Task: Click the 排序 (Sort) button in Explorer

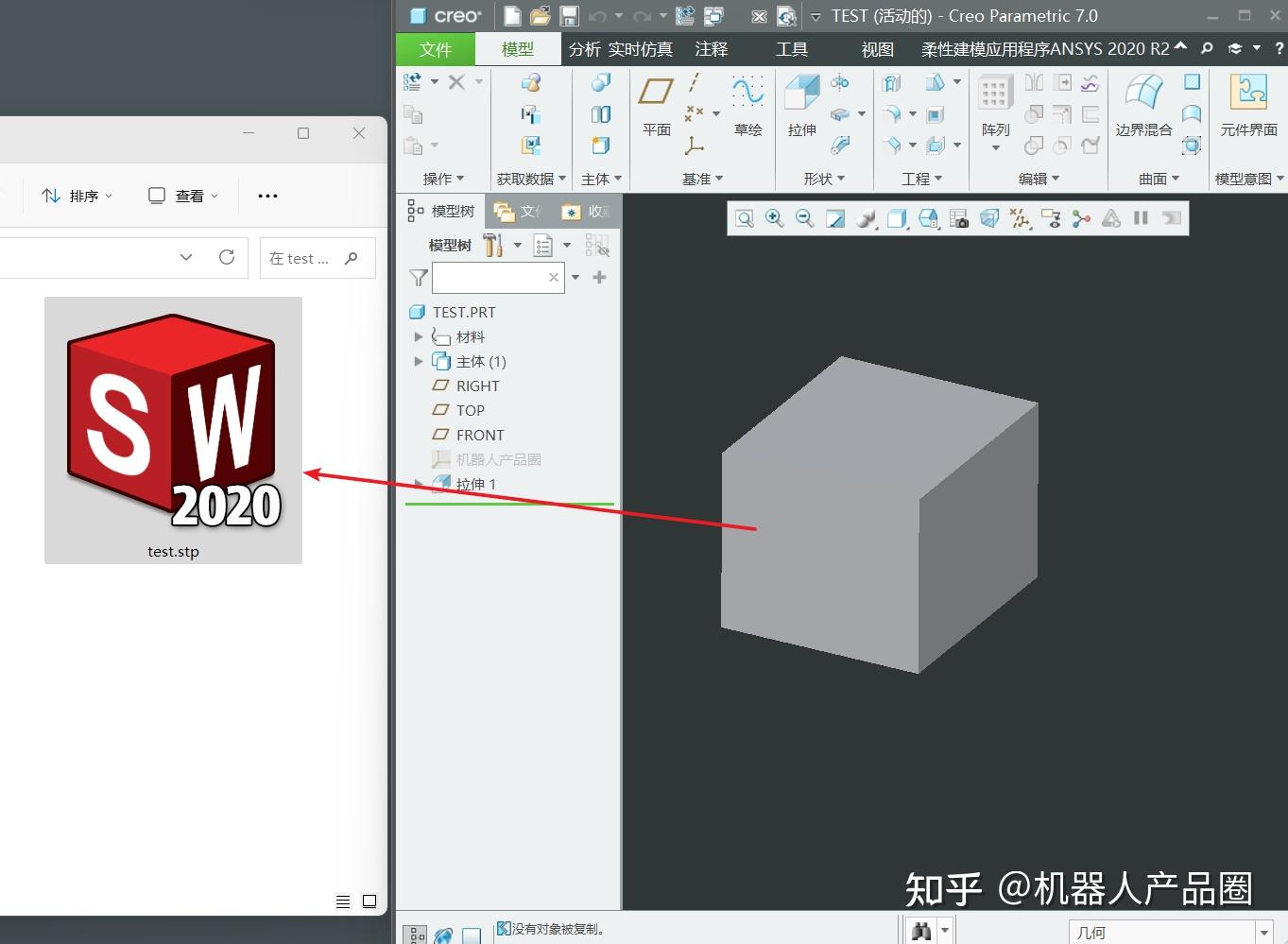Action: (x=76, y=196)
